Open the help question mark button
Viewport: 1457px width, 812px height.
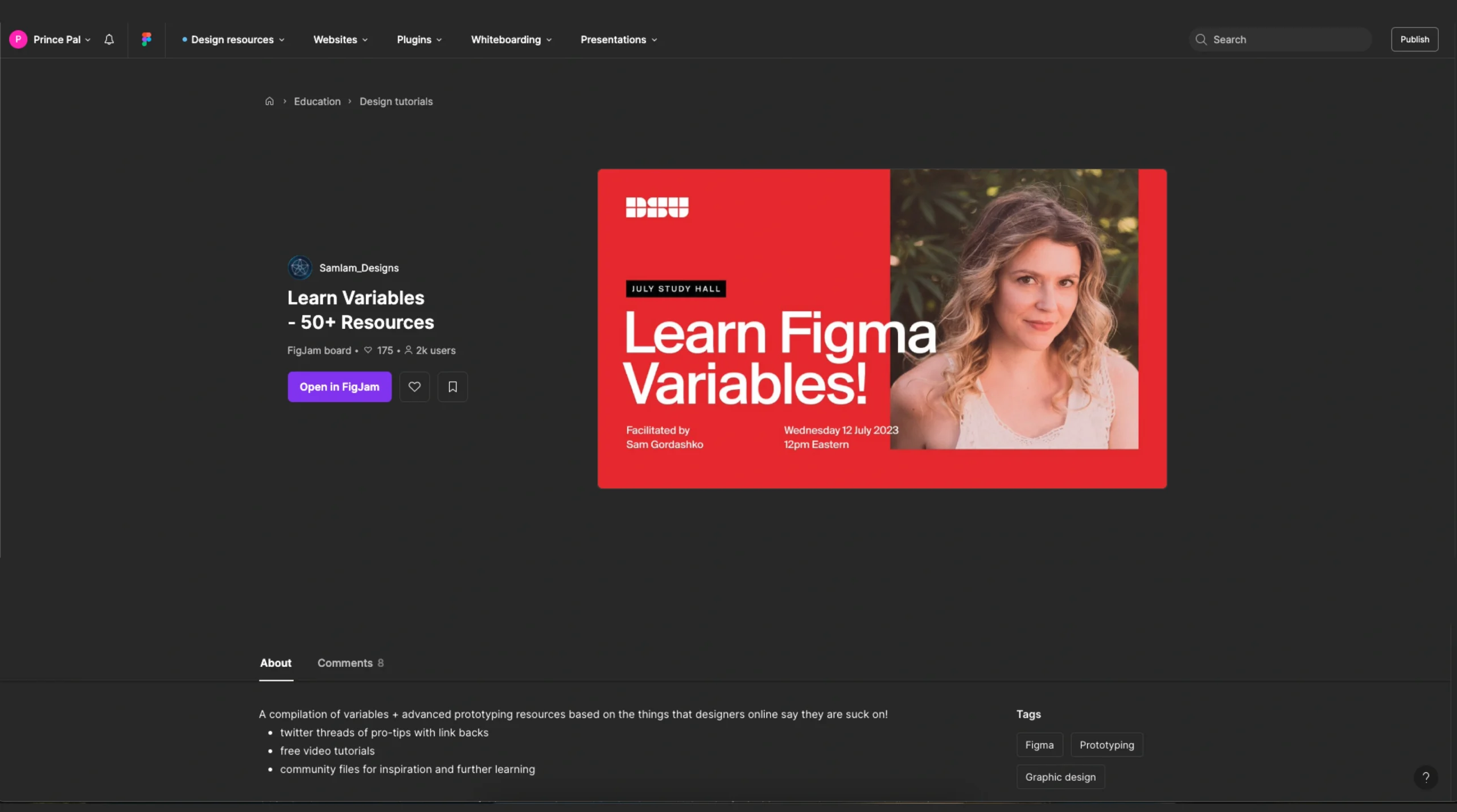[x=1426, y=777]
